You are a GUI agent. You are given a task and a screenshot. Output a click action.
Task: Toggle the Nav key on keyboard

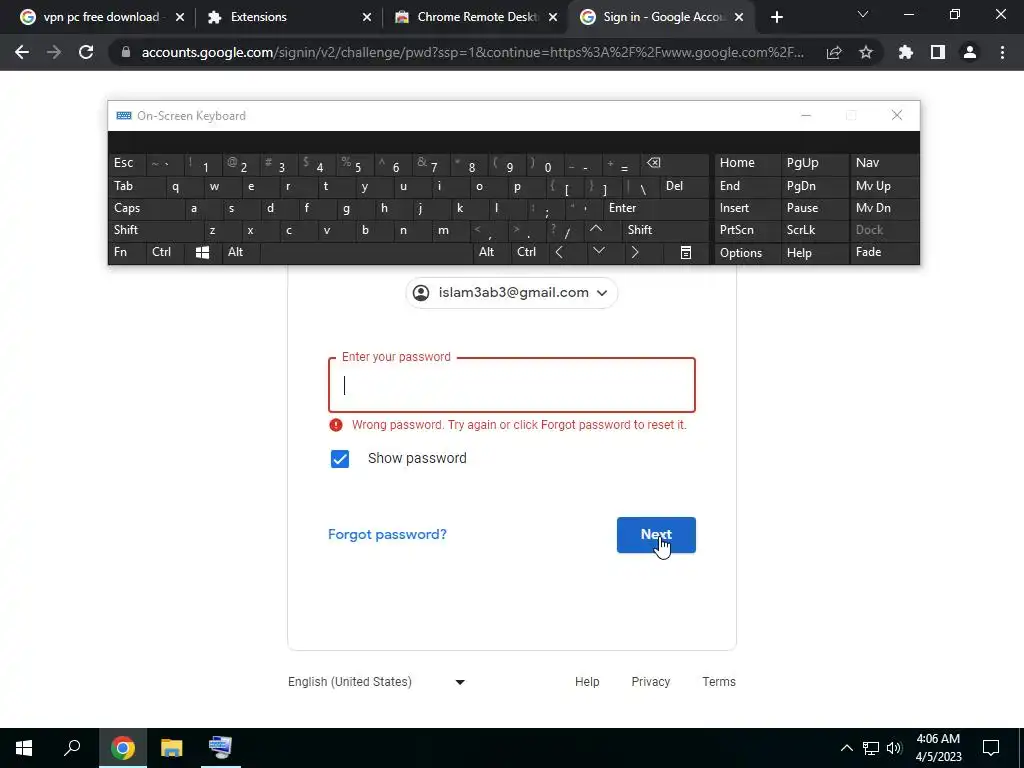[x=884, y=163]
